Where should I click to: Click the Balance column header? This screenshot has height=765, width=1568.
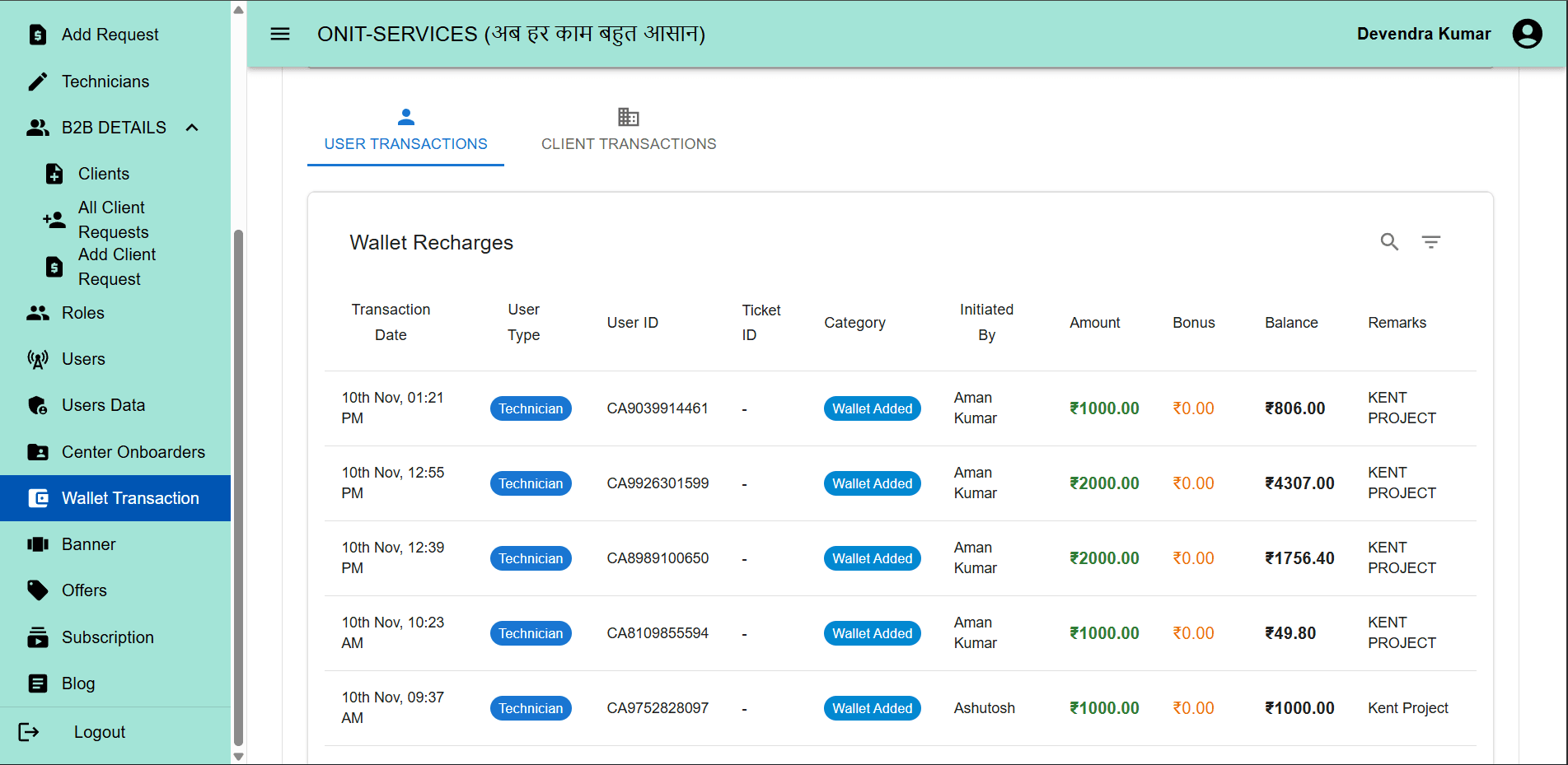point(1291,323)
